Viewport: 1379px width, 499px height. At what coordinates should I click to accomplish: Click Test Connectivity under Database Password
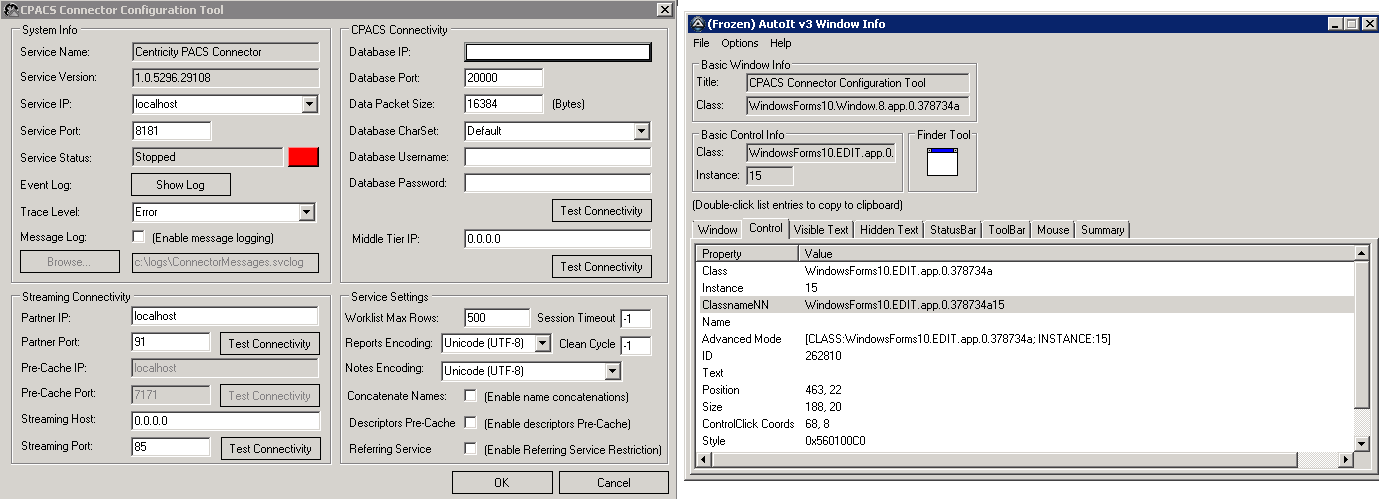click(602, 211)
